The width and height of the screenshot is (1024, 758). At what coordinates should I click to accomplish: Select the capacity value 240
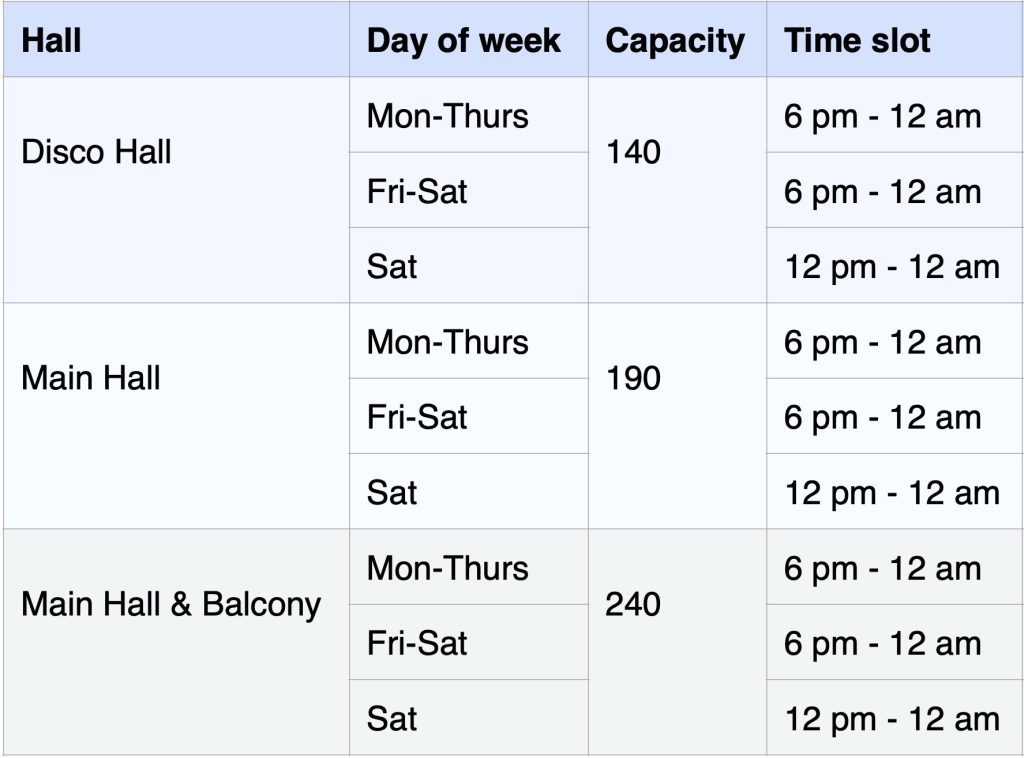[633, 605]
